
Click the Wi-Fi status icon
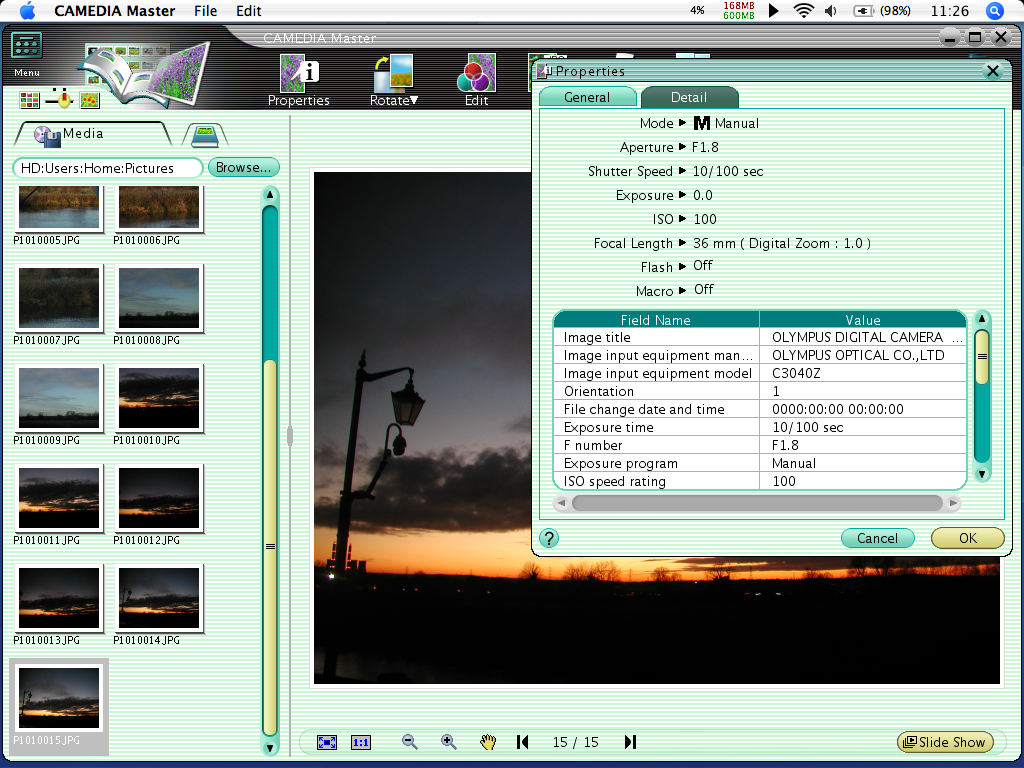803,11
